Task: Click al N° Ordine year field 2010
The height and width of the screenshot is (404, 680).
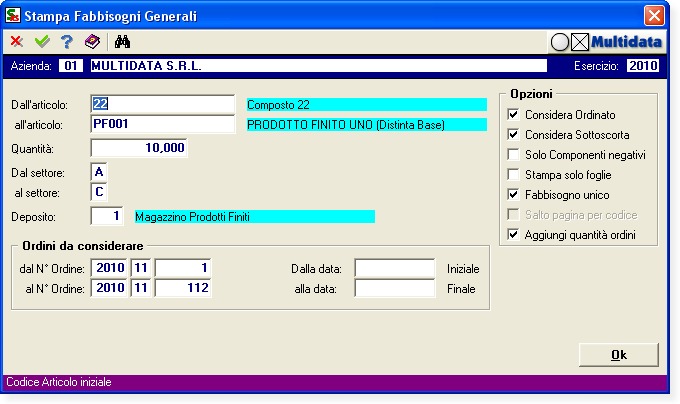Action: [x=109, y=288]
